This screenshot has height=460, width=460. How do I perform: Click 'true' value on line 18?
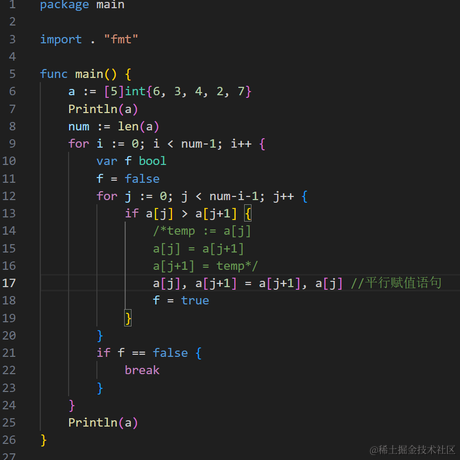tap(195, 301)
